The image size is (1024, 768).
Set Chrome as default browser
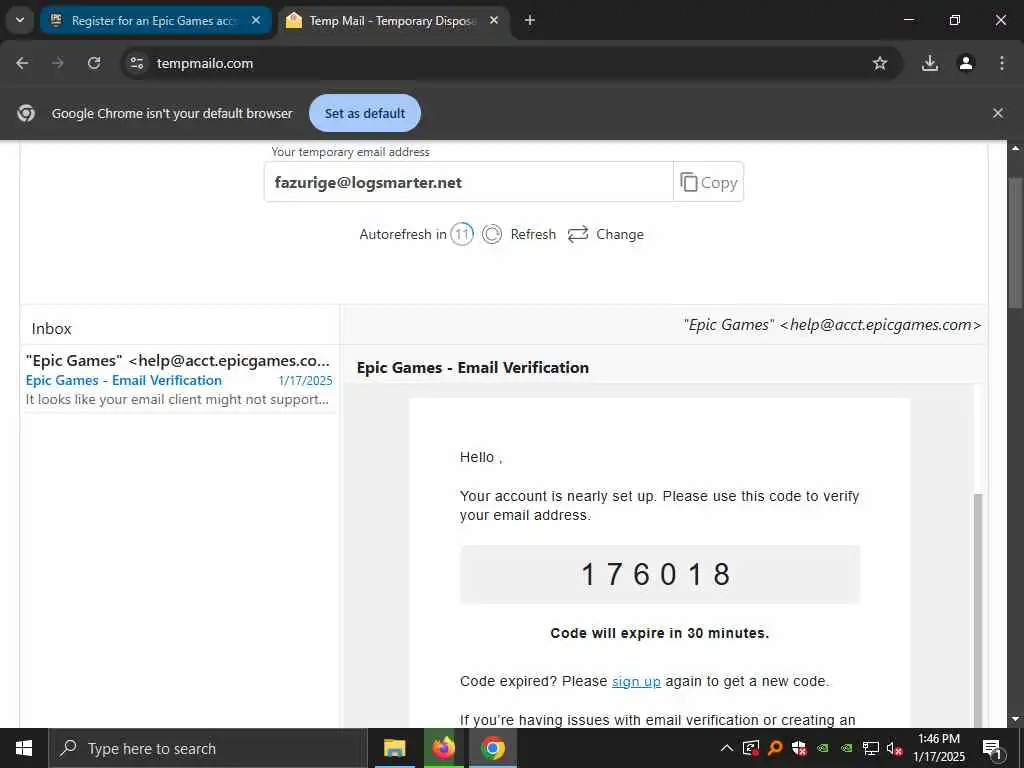[364, 114]
